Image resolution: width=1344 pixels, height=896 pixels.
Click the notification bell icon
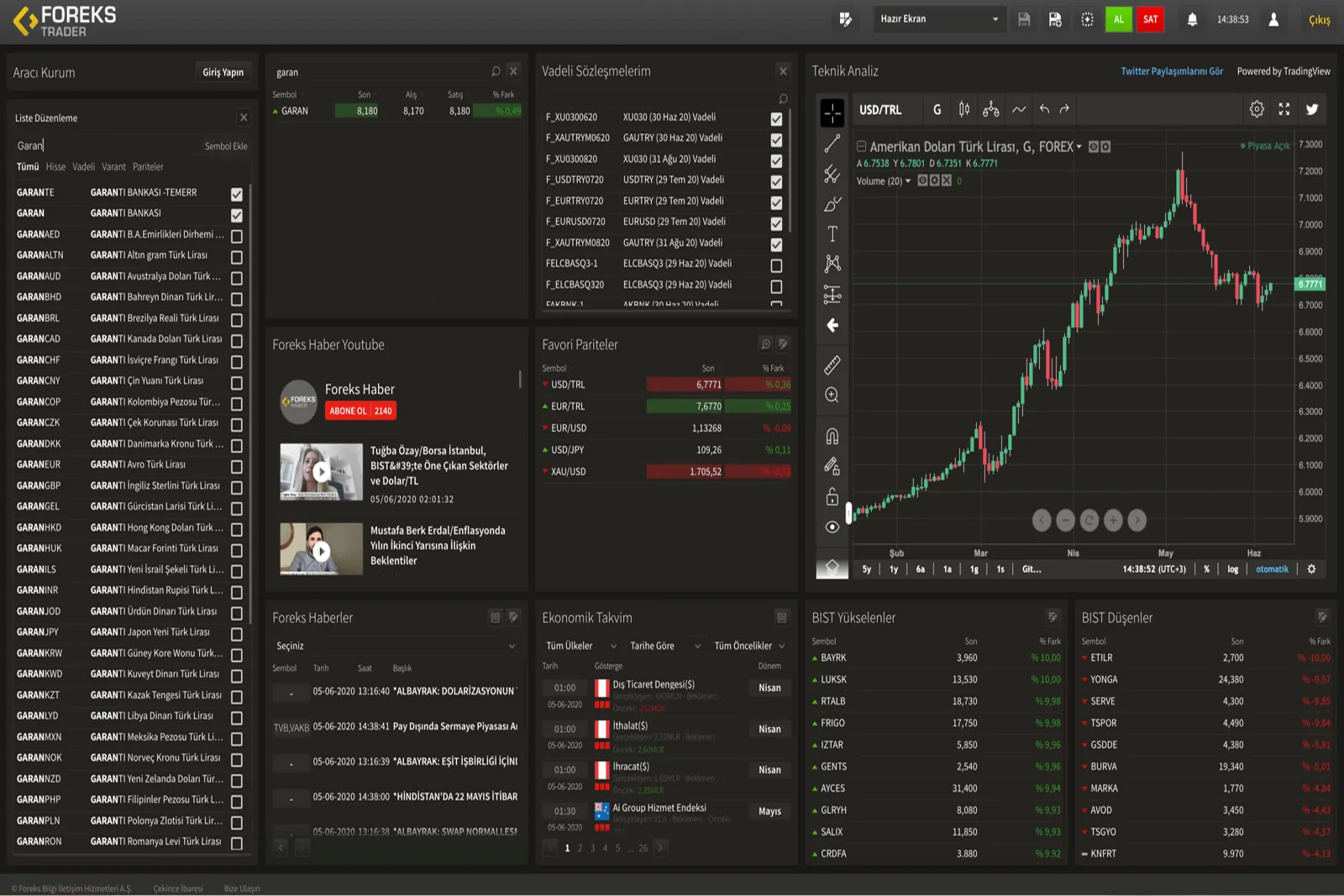tap(1191, 19)
